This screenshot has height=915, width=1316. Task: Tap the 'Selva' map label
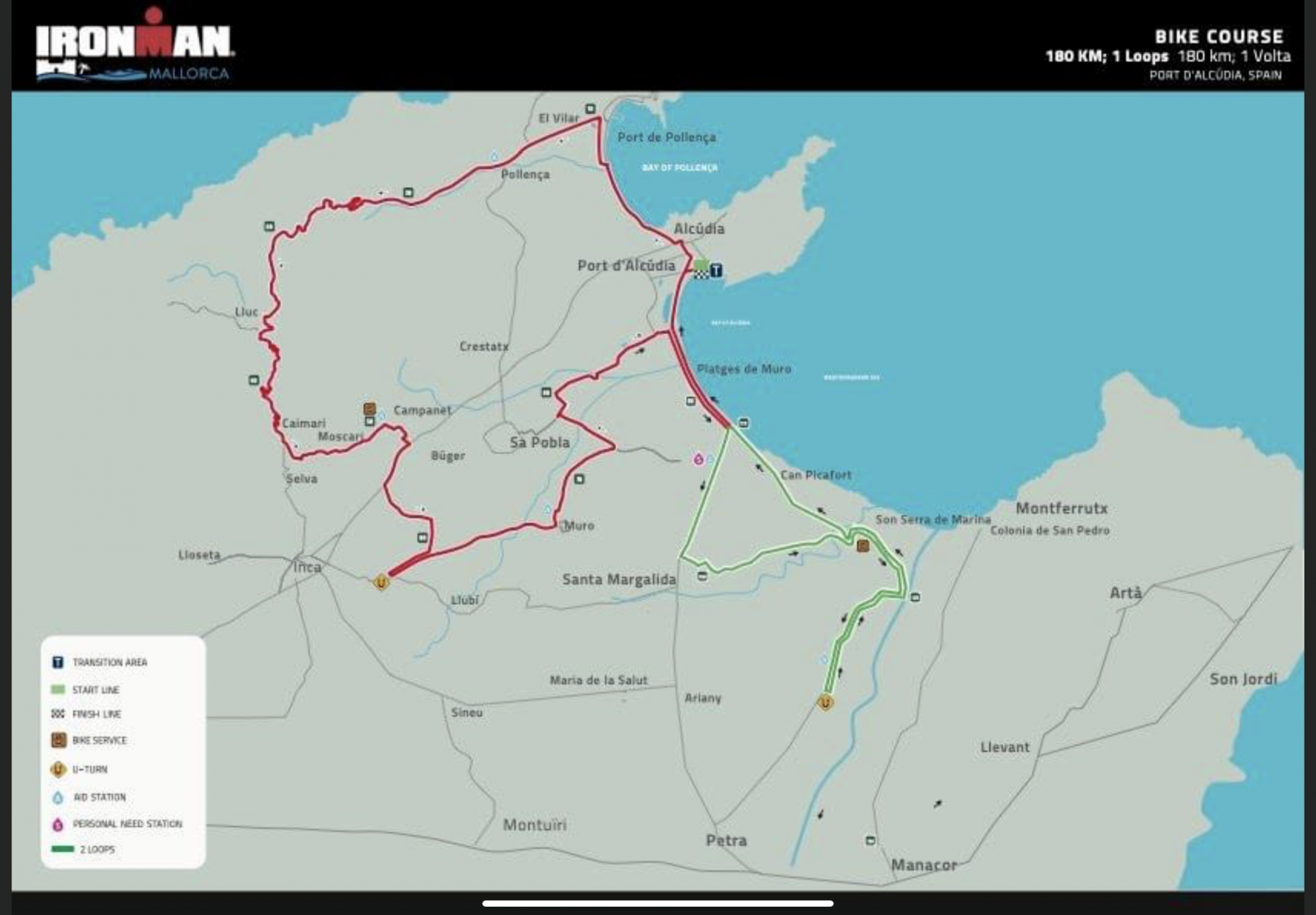[x=302, y=478]
